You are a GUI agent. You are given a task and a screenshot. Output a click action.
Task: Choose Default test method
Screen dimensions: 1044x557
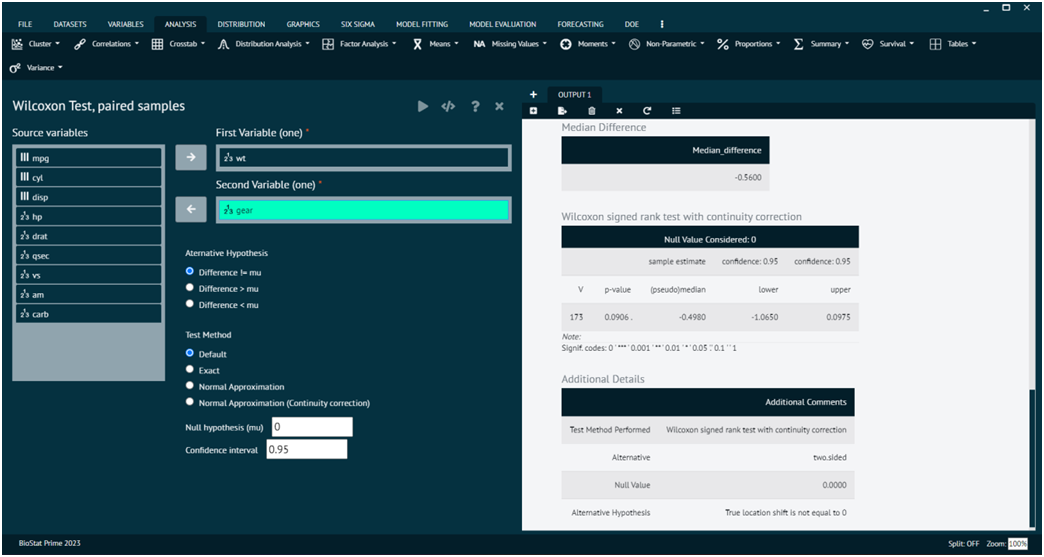pyautogui.click(x=190, y=353)
